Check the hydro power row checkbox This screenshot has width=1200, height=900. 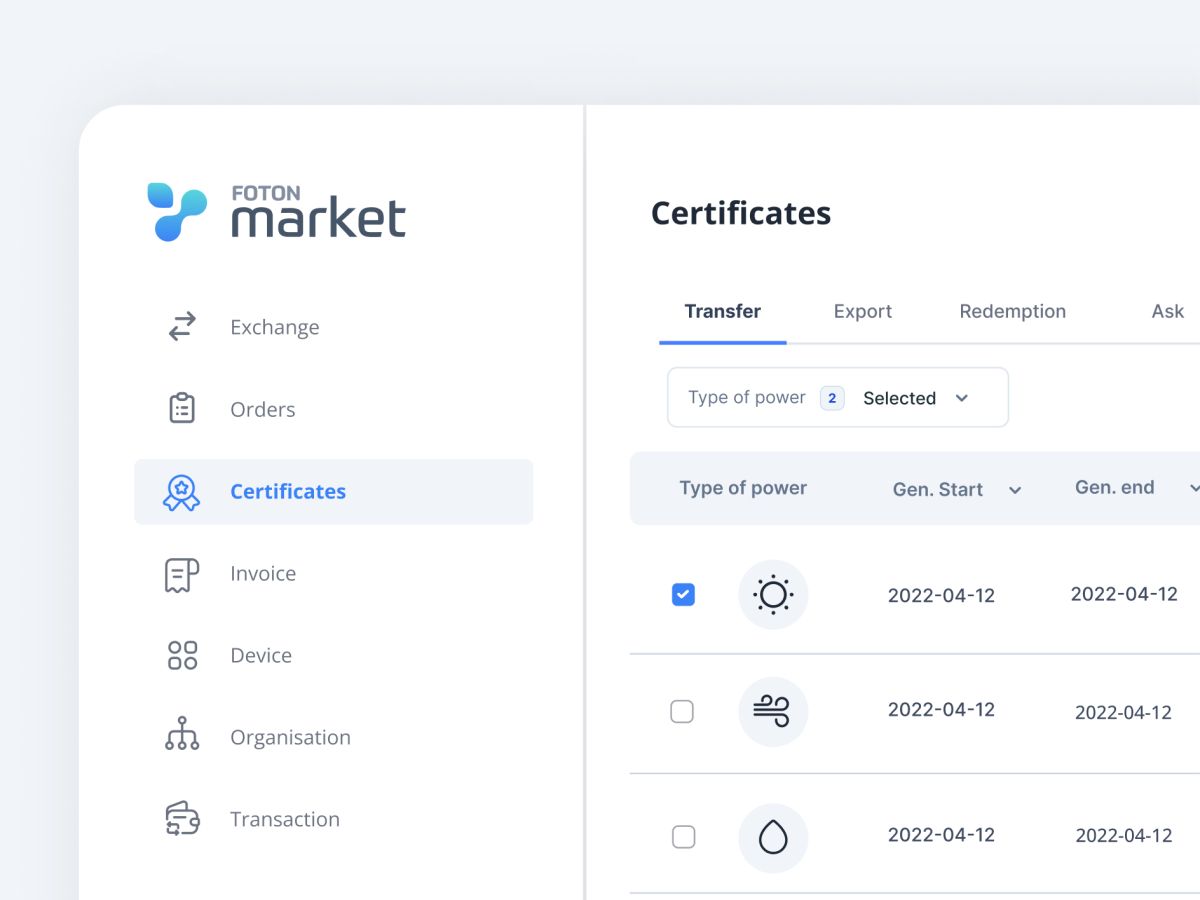pyautogui.click(x=683, y=837)
